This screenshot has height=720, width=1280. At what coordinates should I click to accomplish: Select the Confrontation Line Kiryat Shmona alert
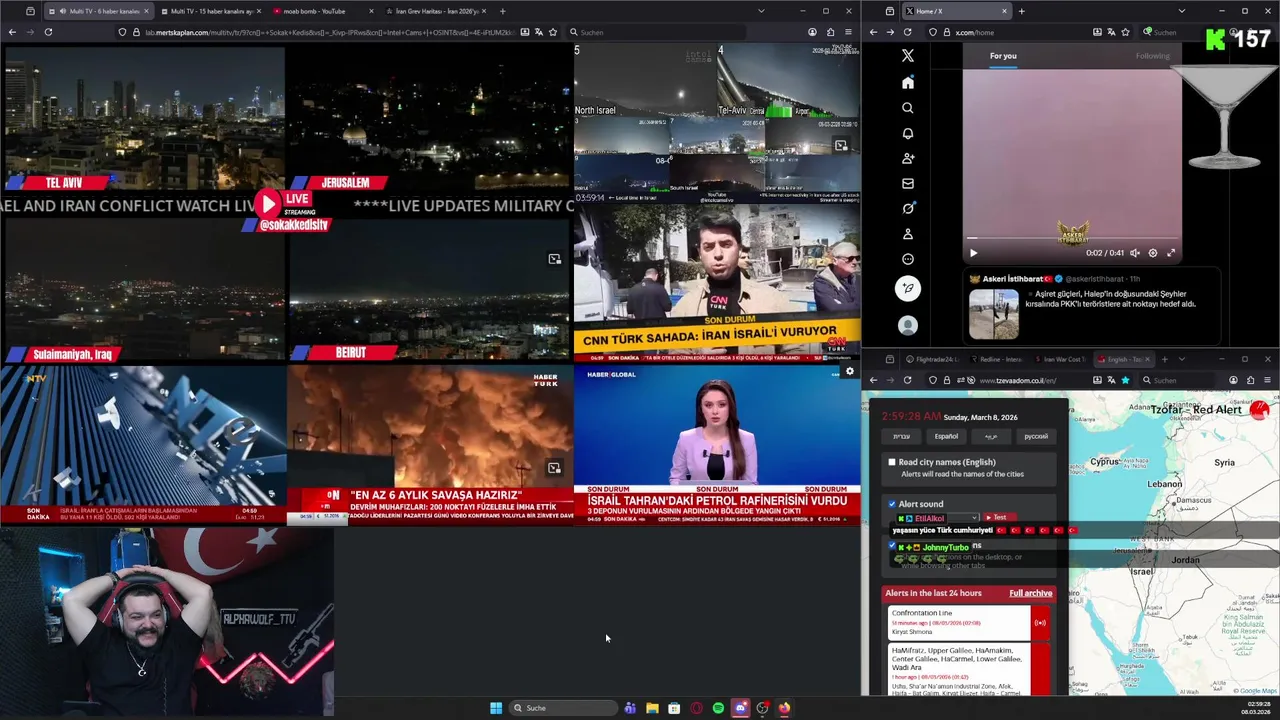pyautogui.click(x=959, y=622)
